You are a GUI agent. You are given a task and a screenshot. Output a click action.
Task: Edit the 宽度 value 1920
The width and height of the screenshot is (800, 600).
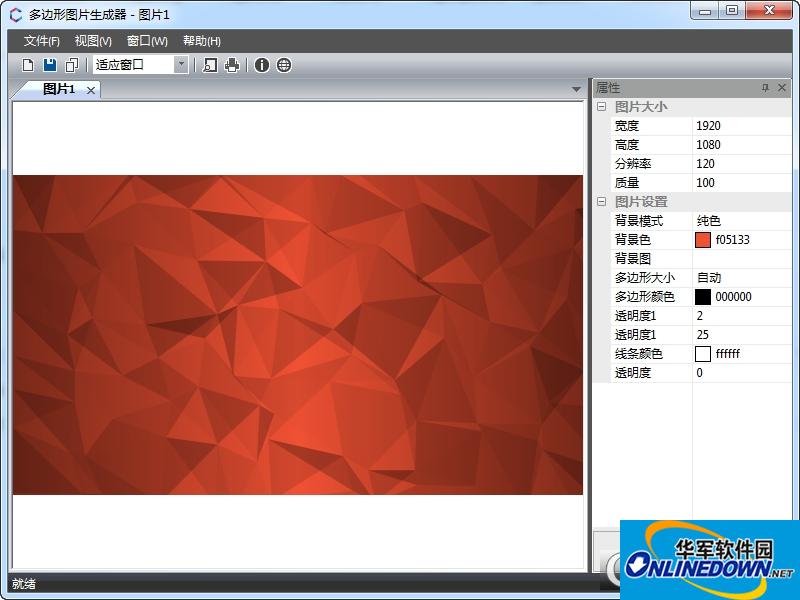pyautogui.click(x=742, y=126)
